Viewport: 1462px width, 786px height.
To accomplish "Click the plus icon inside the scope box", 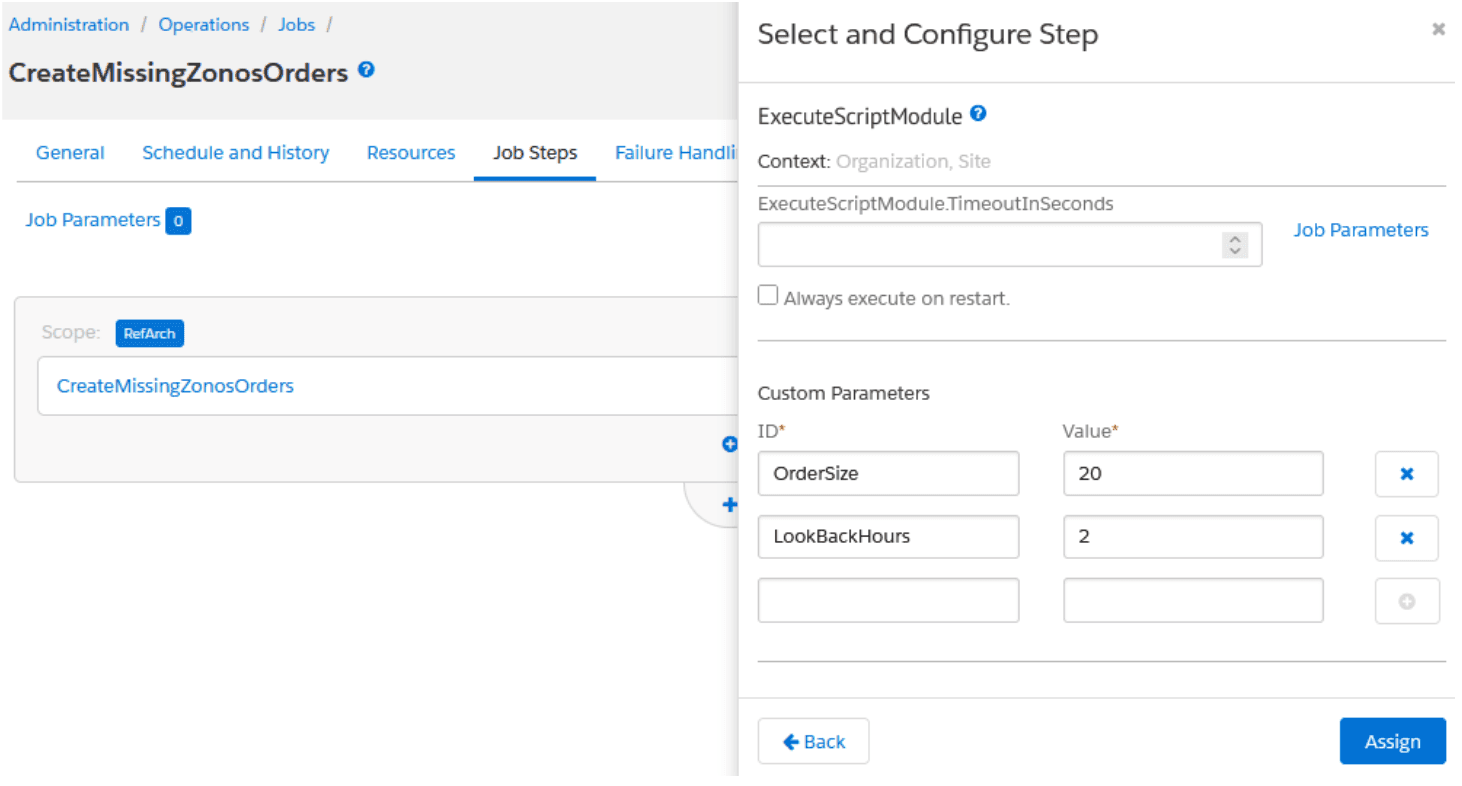I will click(729, 444).
